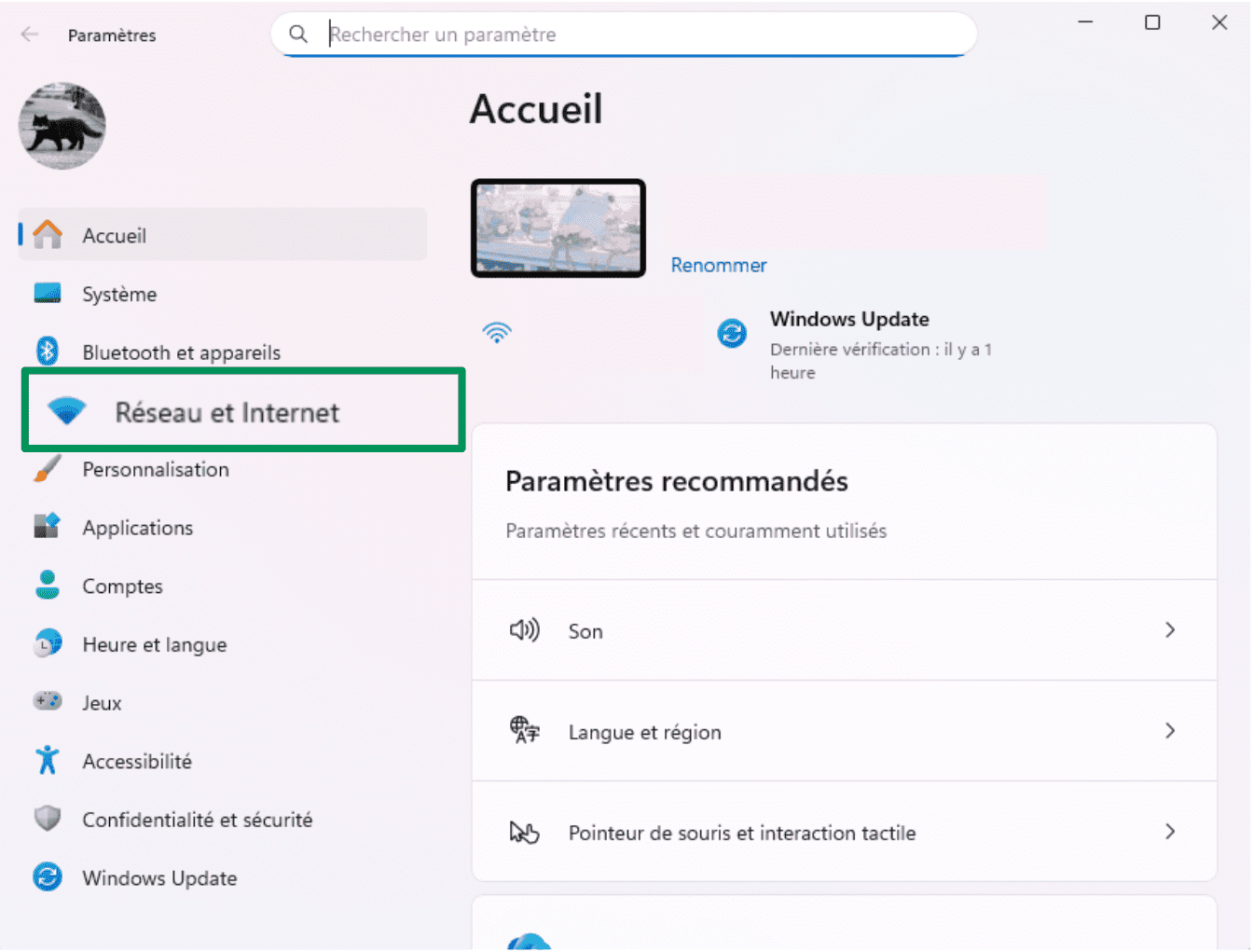Expand the Son settings chevron
This screenshot has width=1253, height=952.
[x=1170, y=630]
